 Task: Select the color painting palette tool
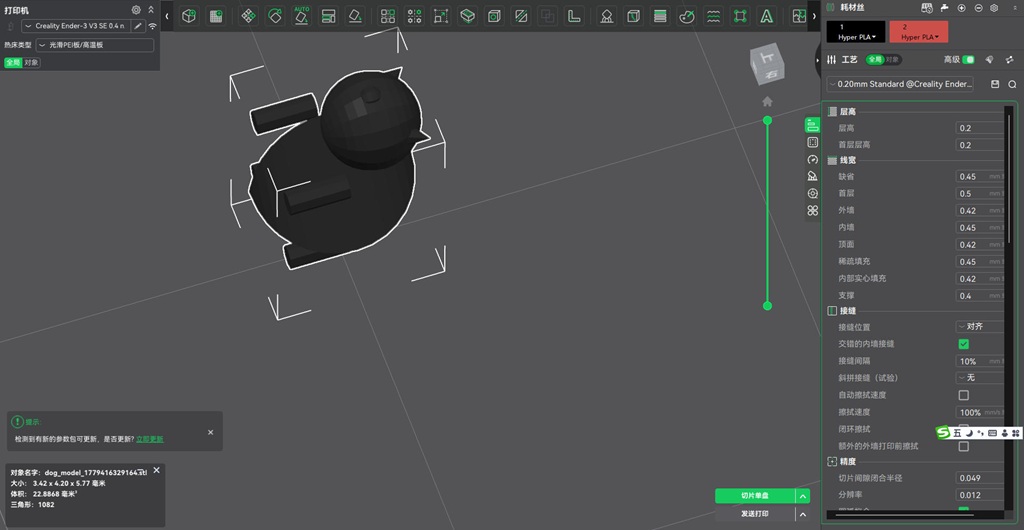point(686,16)
